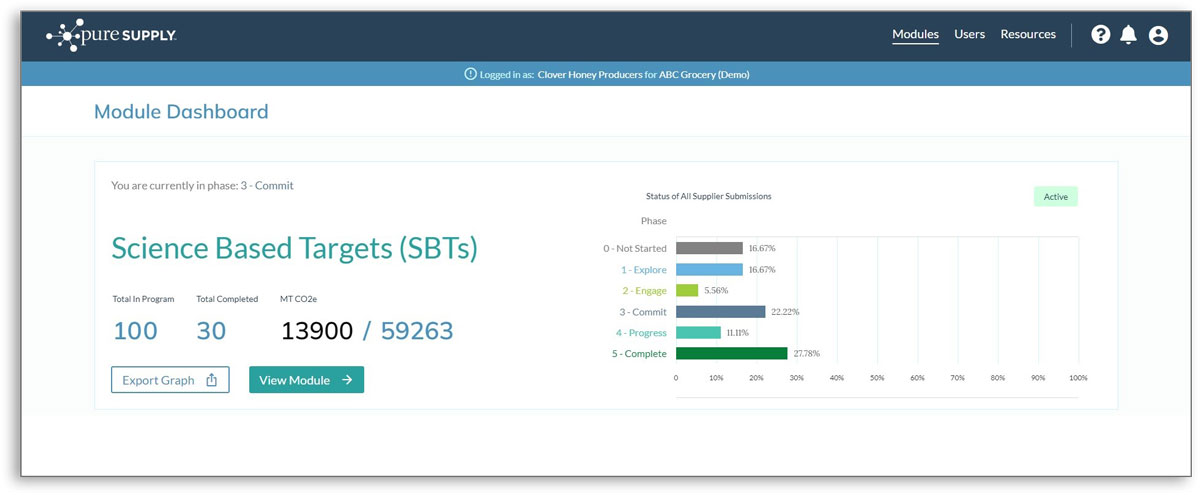Select the 5 - Complete dark green bar

tap(731, 353)
